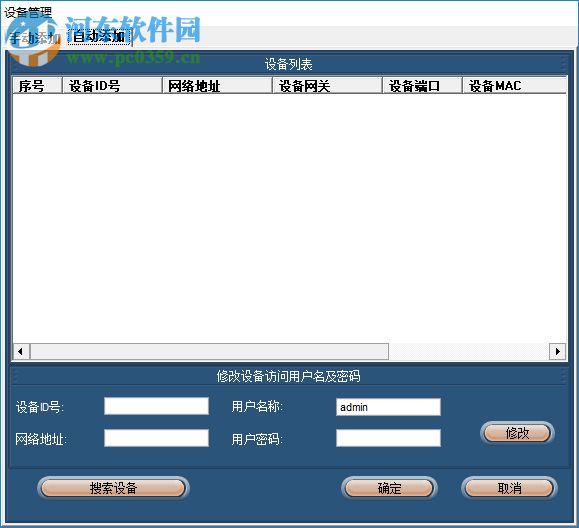Viewport: 579px width, 528px height.
Task: Click the 网络地址 column header
Action: [217, 86]
